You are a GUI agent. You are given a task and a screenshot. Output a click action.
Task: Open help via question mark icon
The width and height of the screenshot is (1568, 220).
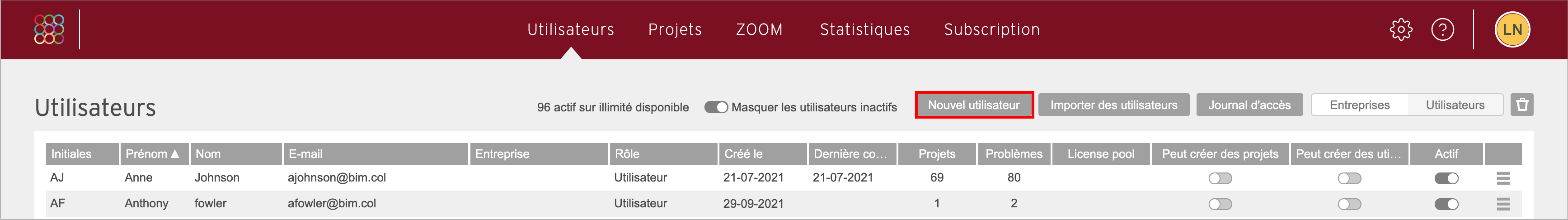(x=1442, y=29)
